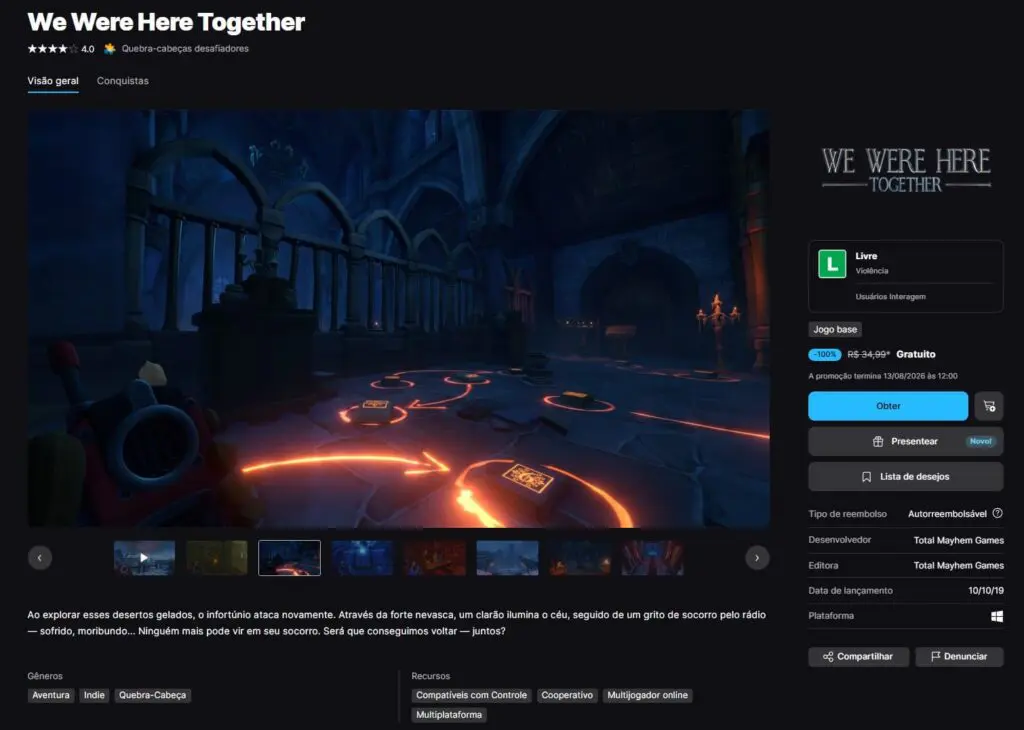Play the trailer video thumbnail
The width and height of the screenshot is (1024, 730).
[x=144, y=558]
